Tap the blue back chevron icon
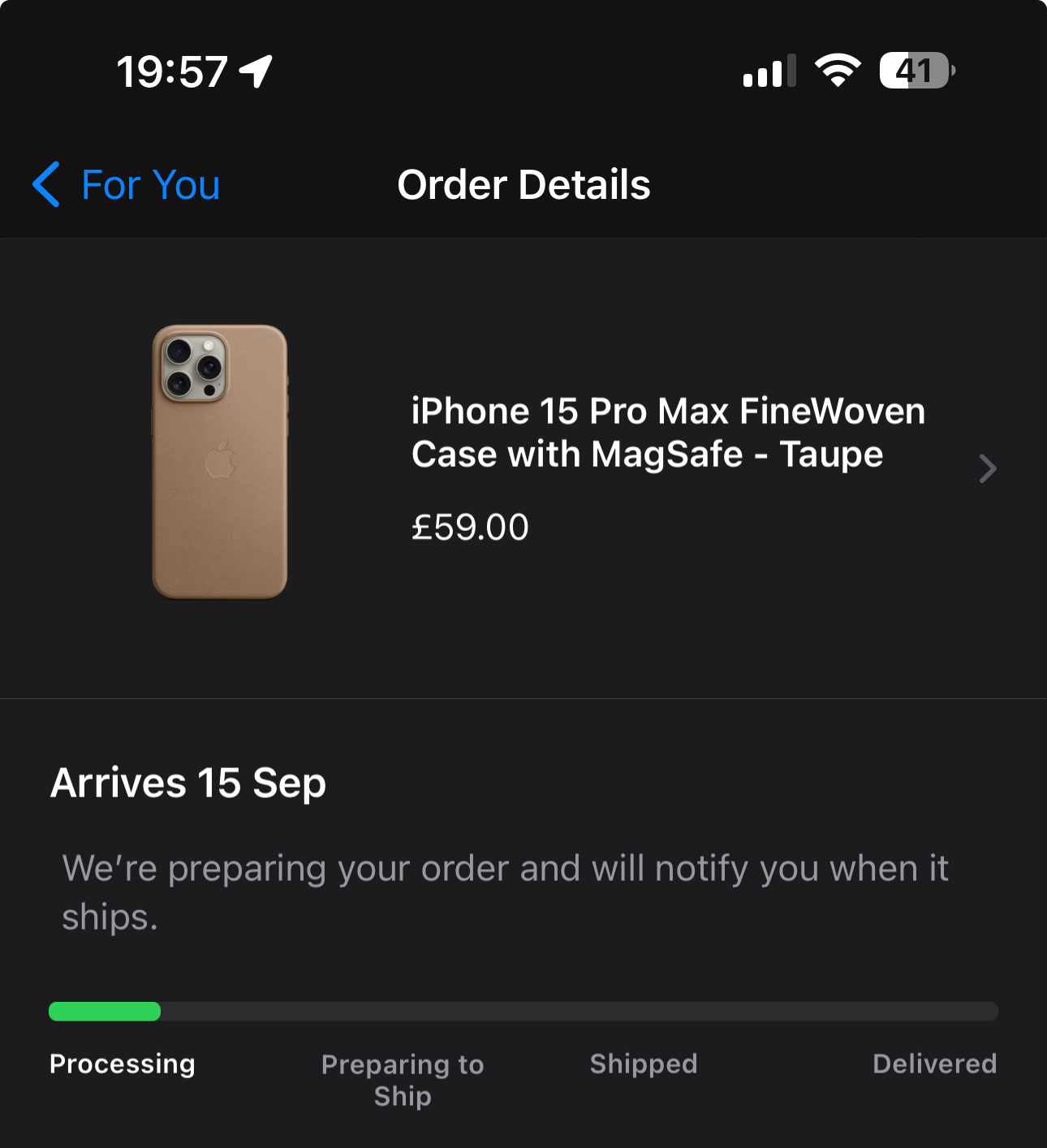The width and height of the screenshot is (1047, 1148). tap(46, 184)
